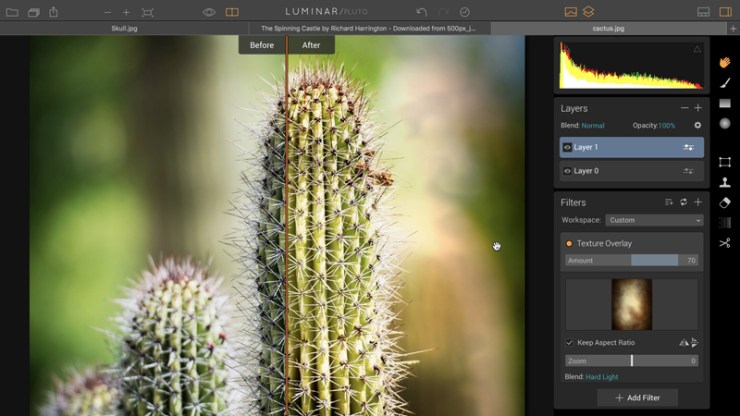Toggle quick preview eye icon
The height and width of the screenshot is (416, 740).
pyautogui.click(x=209, y=12)
